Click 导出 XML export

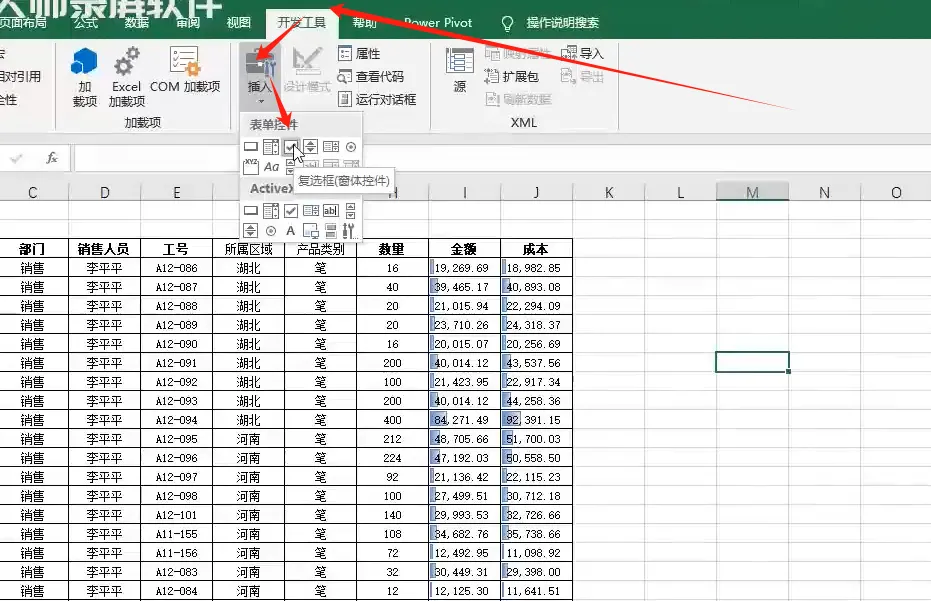coord(582,77)
